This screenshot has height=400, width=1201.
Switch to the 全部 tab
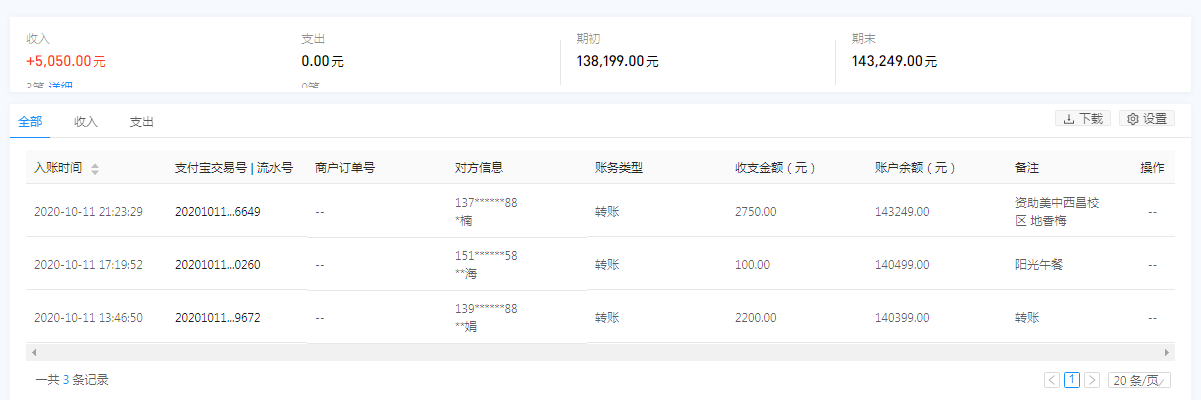pyautogui.click(x=30, y=122)
